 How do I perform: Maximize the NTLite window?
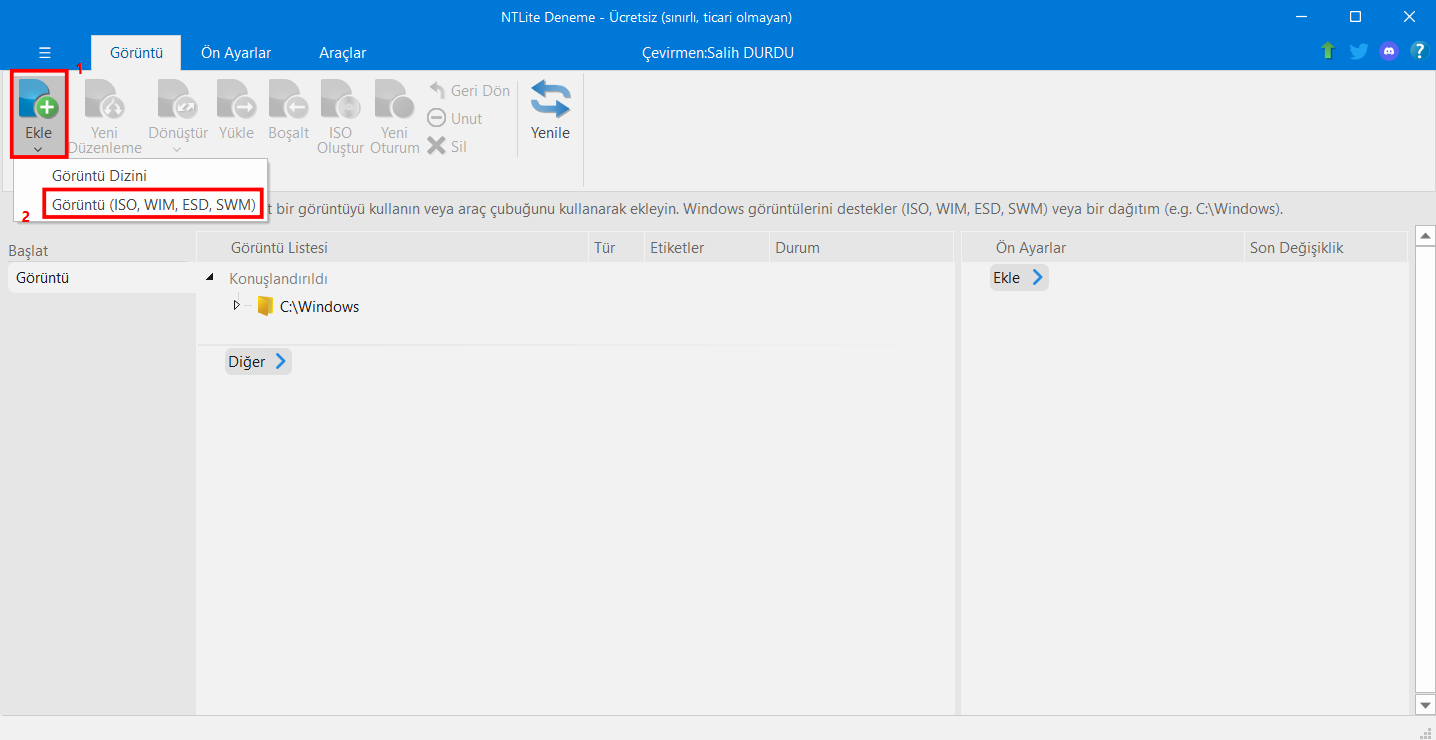[x=1355, y=17]
